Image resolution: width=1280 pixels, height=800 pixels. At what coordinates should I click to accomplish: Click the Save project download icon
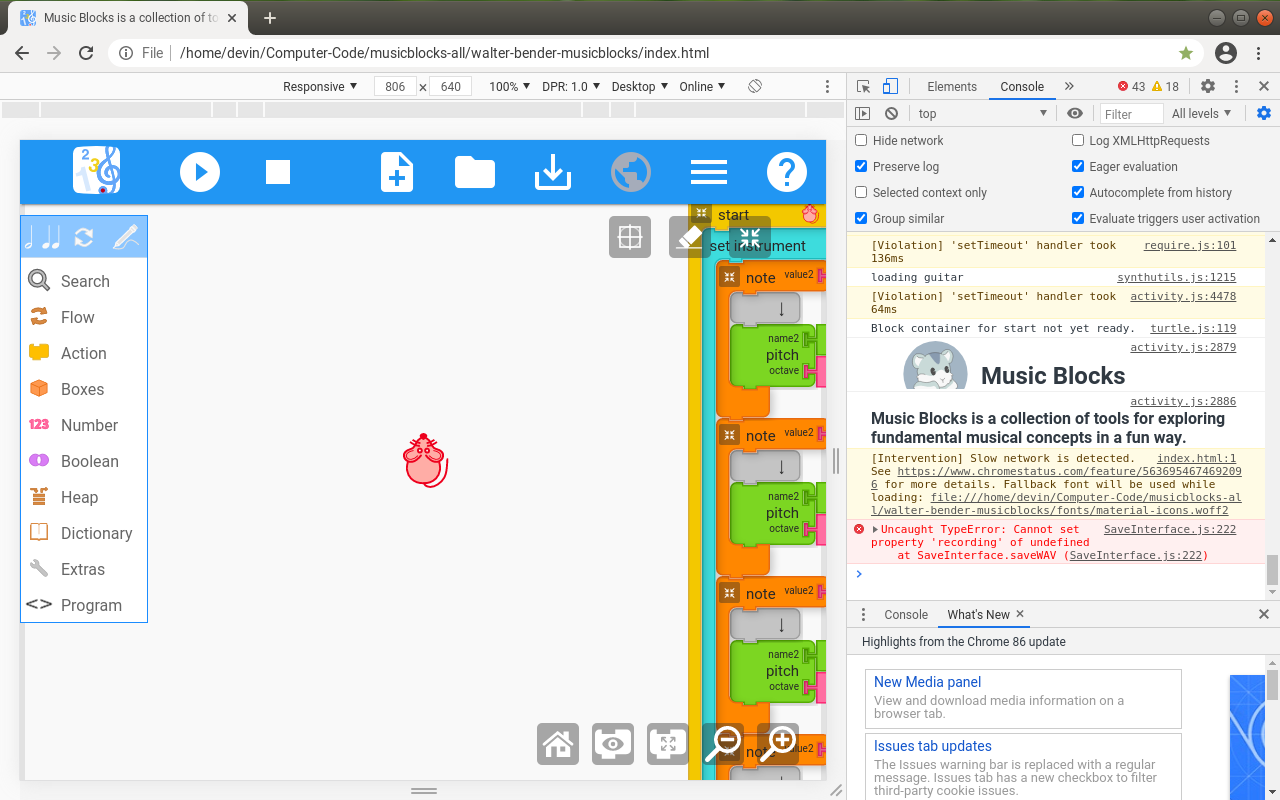pyautogui.click(x=552, y=172)
